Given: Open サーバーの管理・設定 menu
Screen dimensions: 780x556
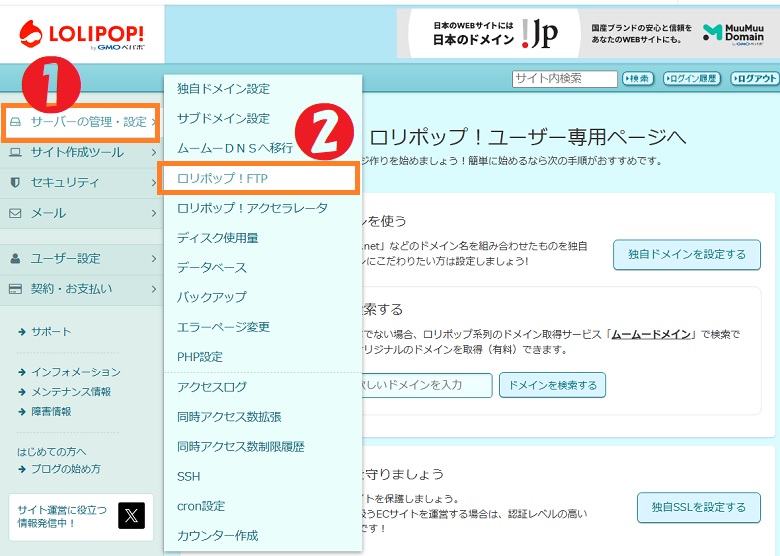Looking at the screenshot, I should point(81,122).
